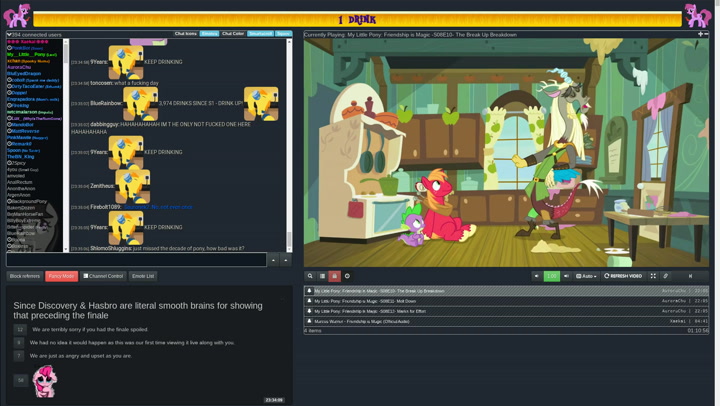Enter fullscreen video mode
The width and height of the screenshot is (720, 406).
(x=653, y=276)
